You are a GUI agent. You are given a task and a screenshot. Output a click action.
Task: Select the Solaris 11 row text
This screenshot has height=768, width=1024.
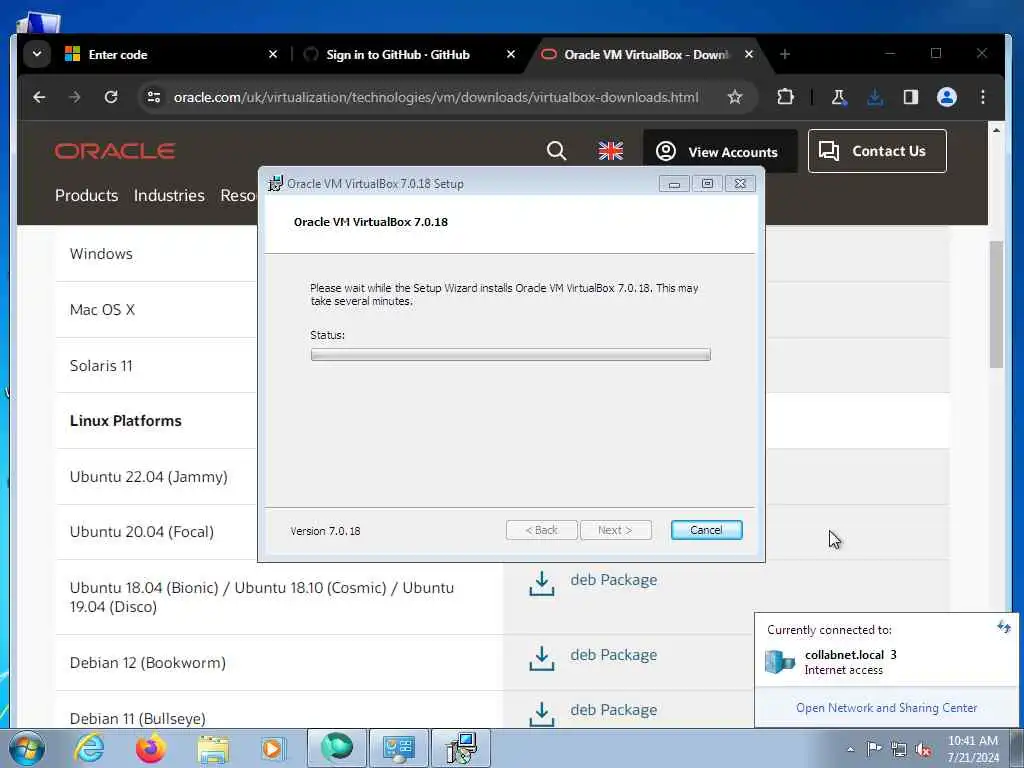pos(101,366)
